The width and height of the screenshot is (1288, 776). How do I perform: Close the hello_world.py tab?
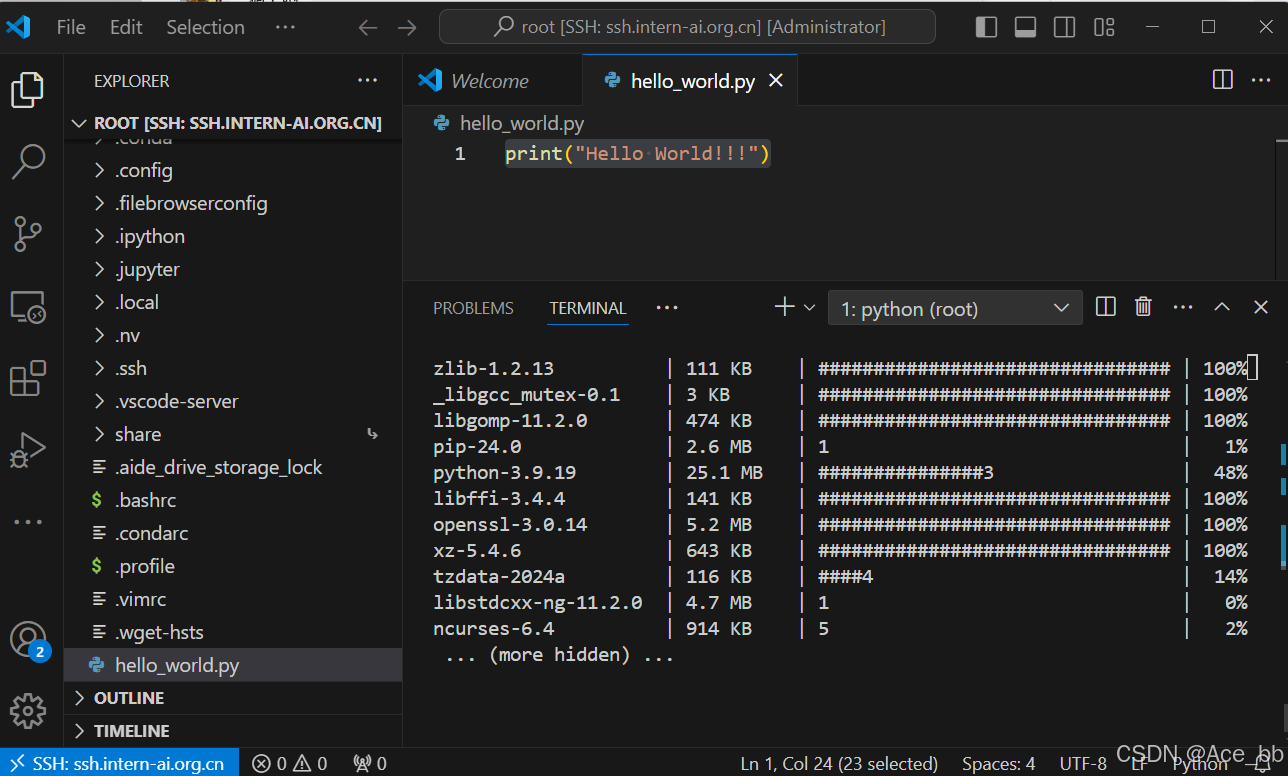click(x=776, y=81)
